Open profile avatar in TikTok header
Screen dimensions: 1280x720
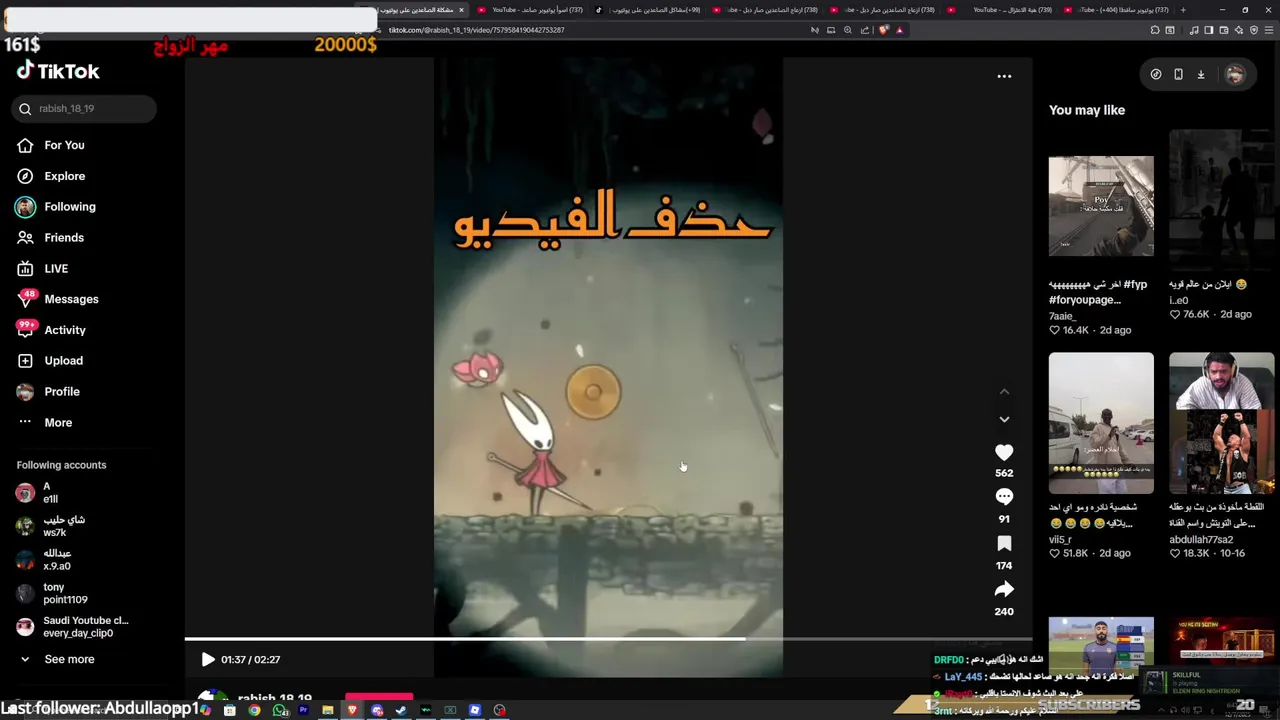click(x=1235, y=75)
